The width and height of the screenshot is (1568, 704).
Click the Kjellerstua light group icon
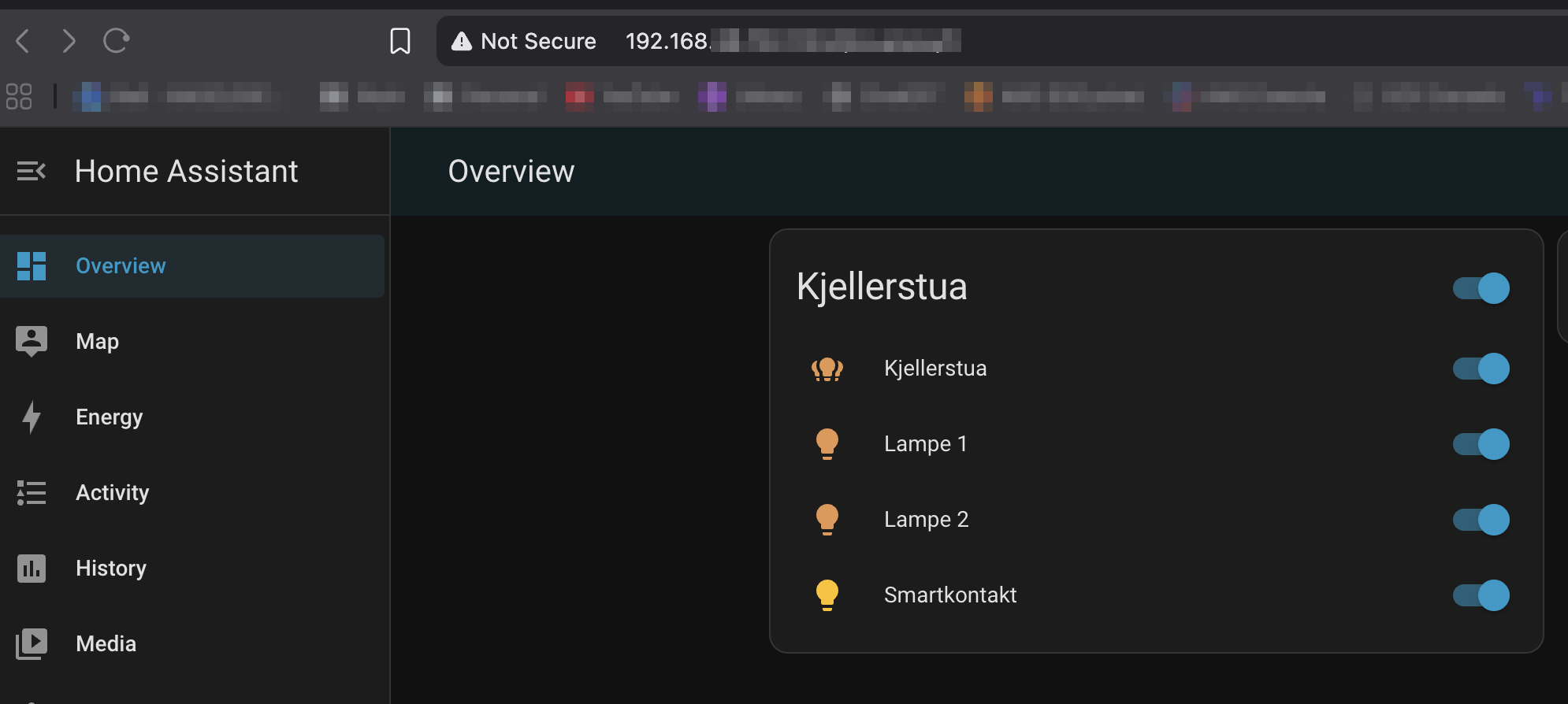pos(827,369)
